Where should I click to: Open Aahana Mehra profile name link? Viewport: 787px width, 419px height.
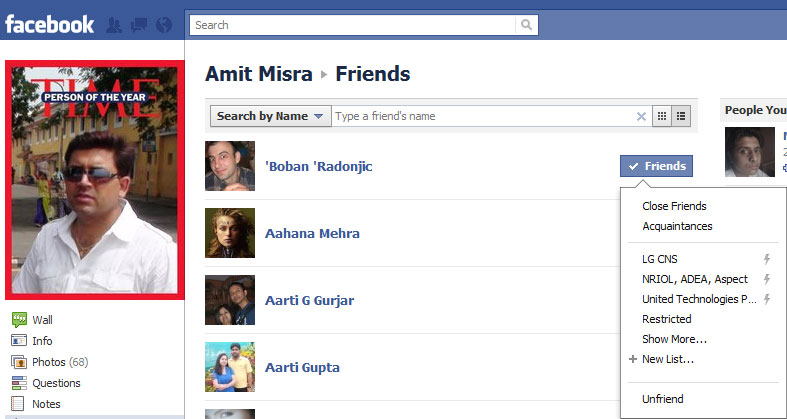pyautogui.click(x=312, y=233)
